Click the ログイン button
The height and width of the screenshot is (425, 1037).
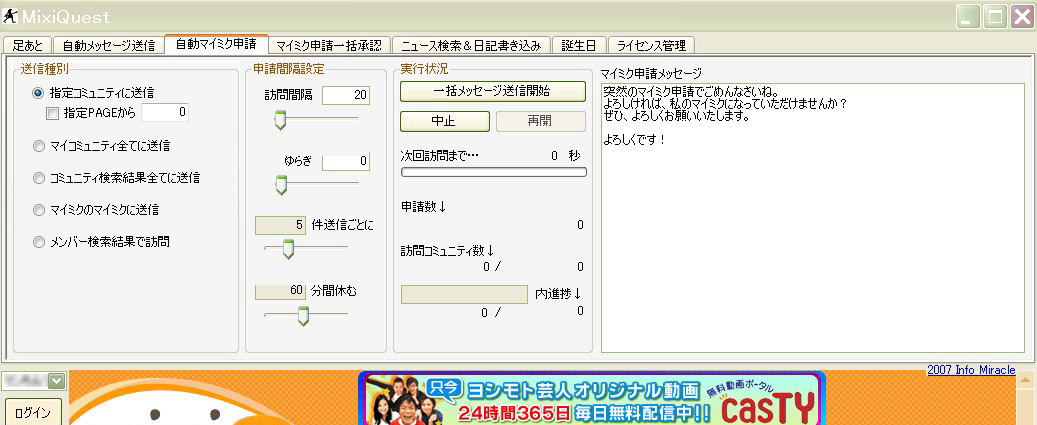[x=32, y=411]
